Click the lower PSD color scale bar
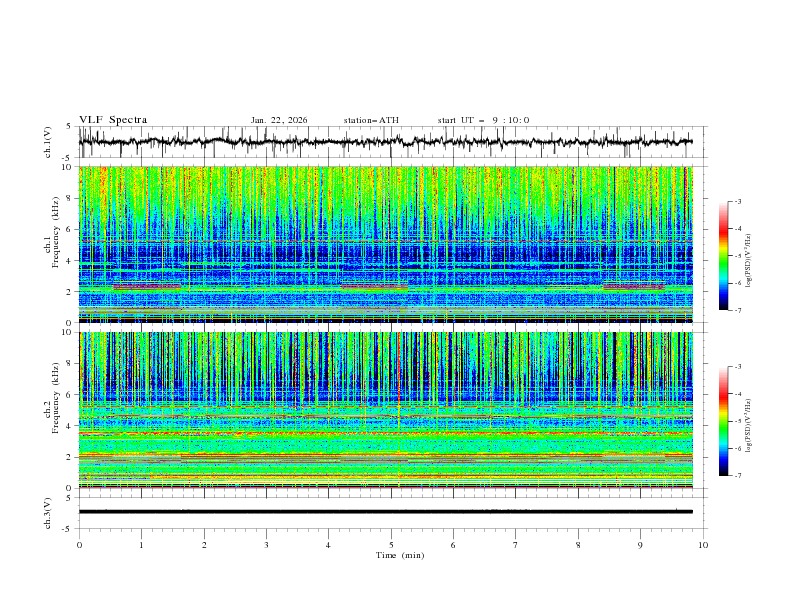Image resolution: width=792 pixels, height=612 pixels. pos(723,421)
